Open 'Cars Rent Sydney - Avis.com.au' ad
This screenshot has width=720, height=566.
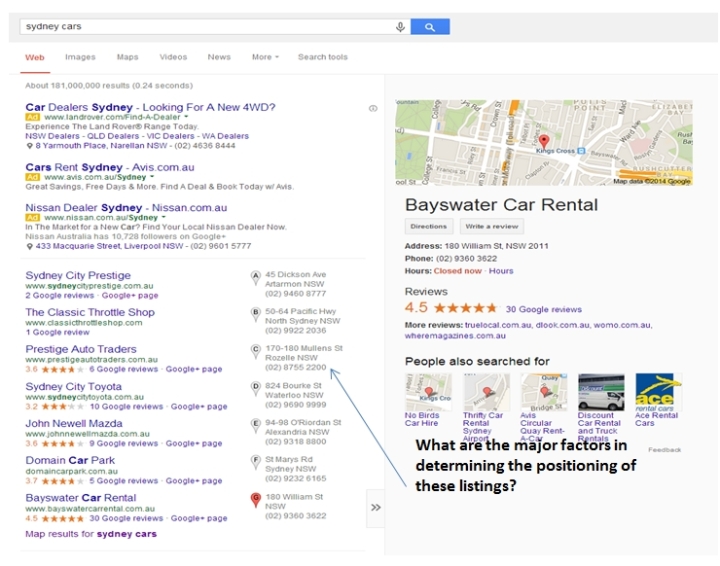coord(110,167)
